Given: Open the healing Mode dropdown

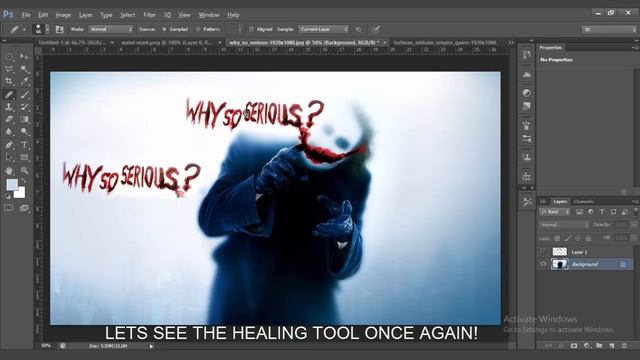Looking at the screenshot, I should (111, 29).
